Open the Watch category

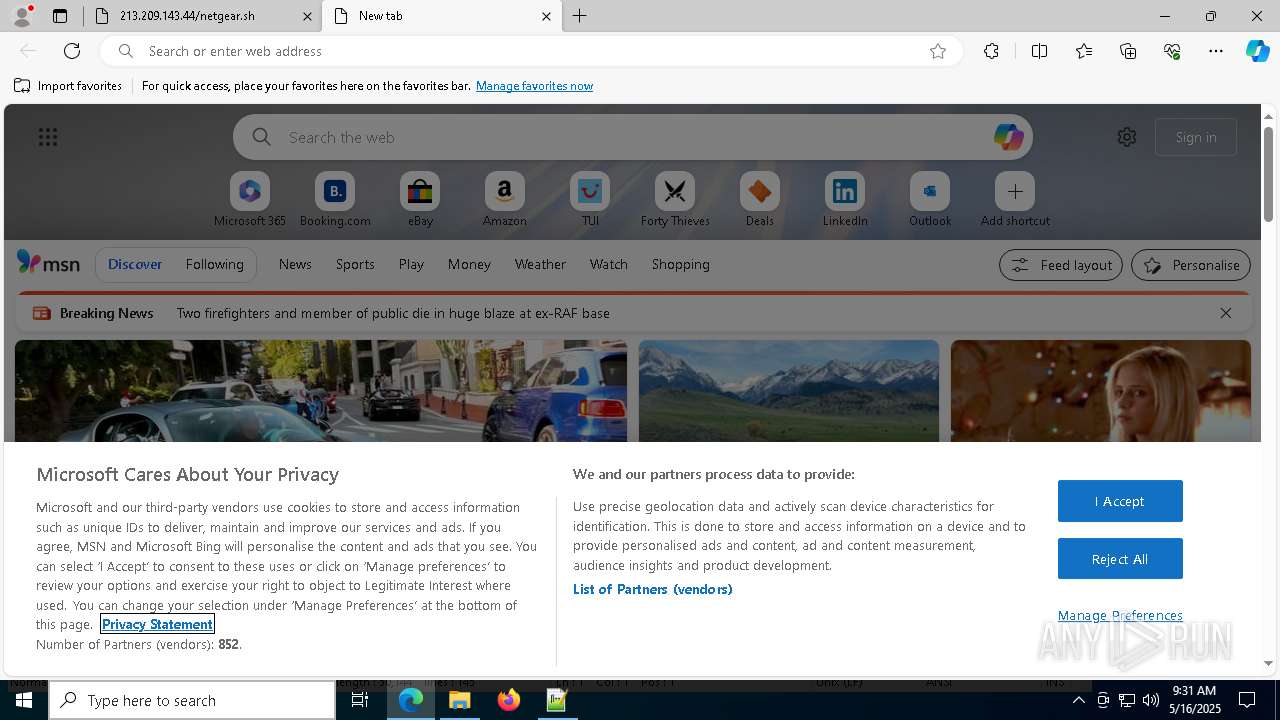coord(609,264)
